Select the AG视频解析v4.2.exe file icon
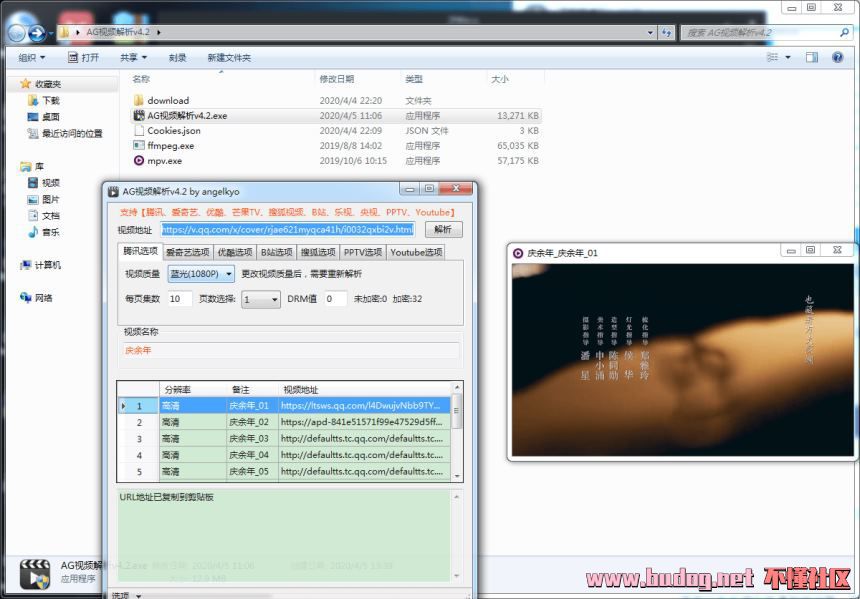Screen dimensions: 860x599 coord(139,115)
